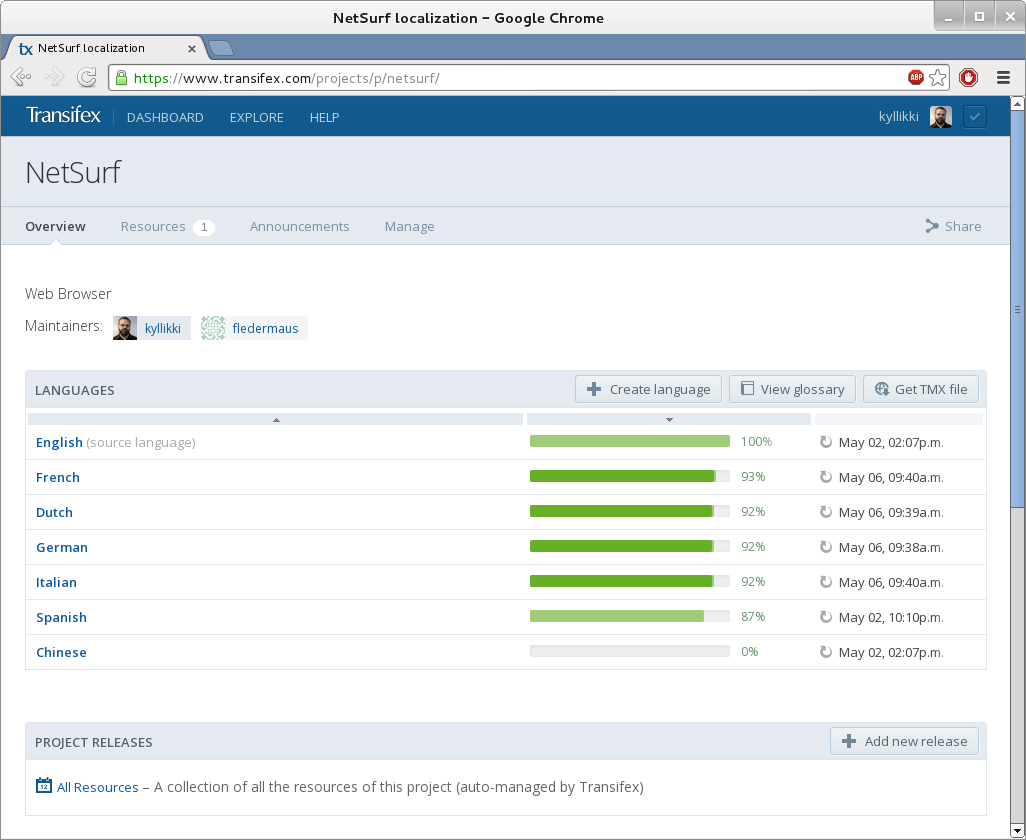Screen dimensions: 1026x840
Task: Click the Chrome forward arrow
Action: (54, 77)
